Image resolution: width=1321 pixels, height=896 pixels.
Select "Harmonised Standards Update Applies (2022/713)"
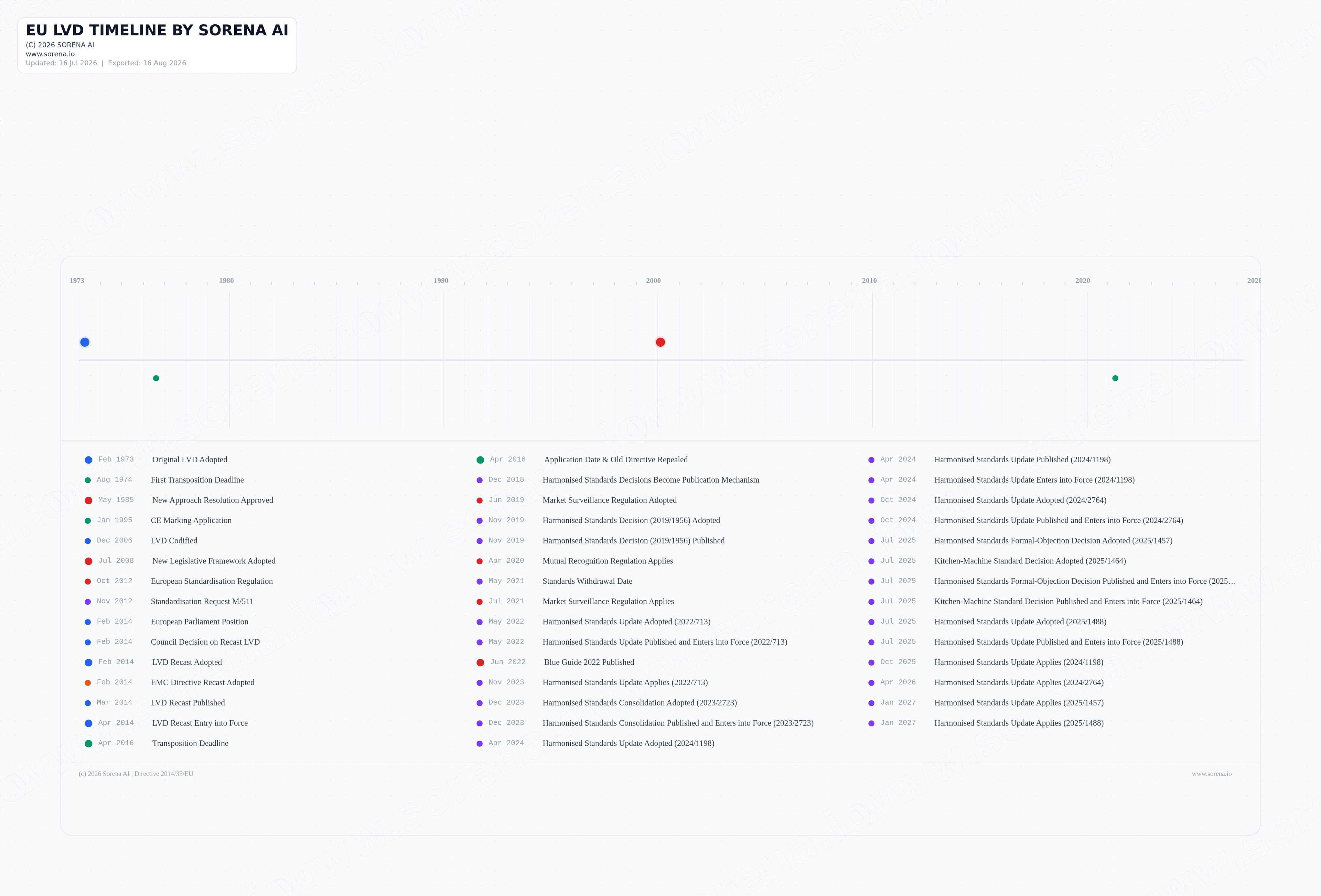tap(625, 683)
